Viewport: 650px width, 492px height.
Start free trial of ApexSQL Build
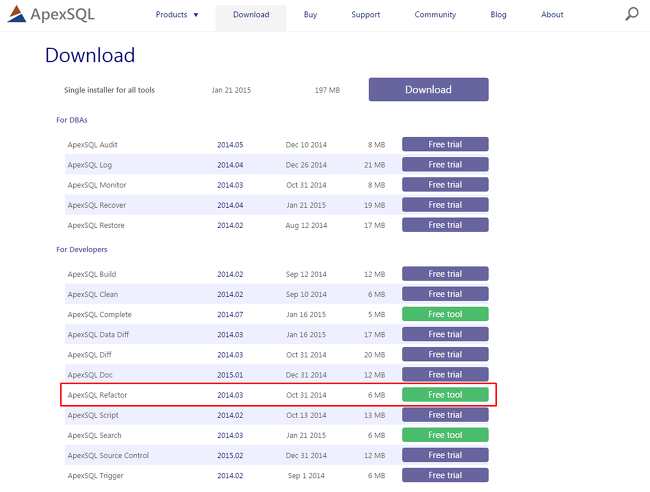click(445, 274)
